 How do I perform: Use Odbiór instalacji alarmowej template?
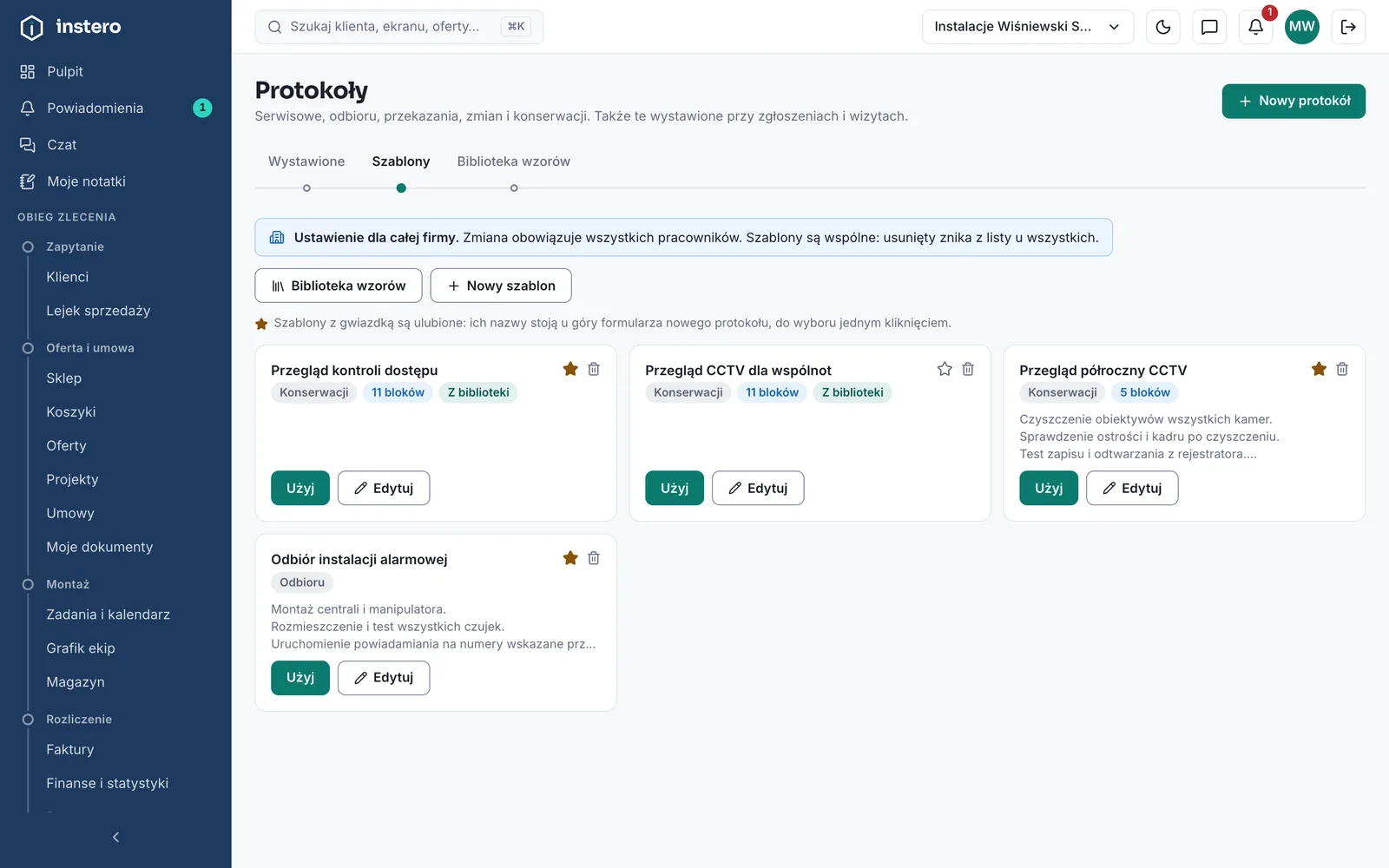click(x=300, y=677)
